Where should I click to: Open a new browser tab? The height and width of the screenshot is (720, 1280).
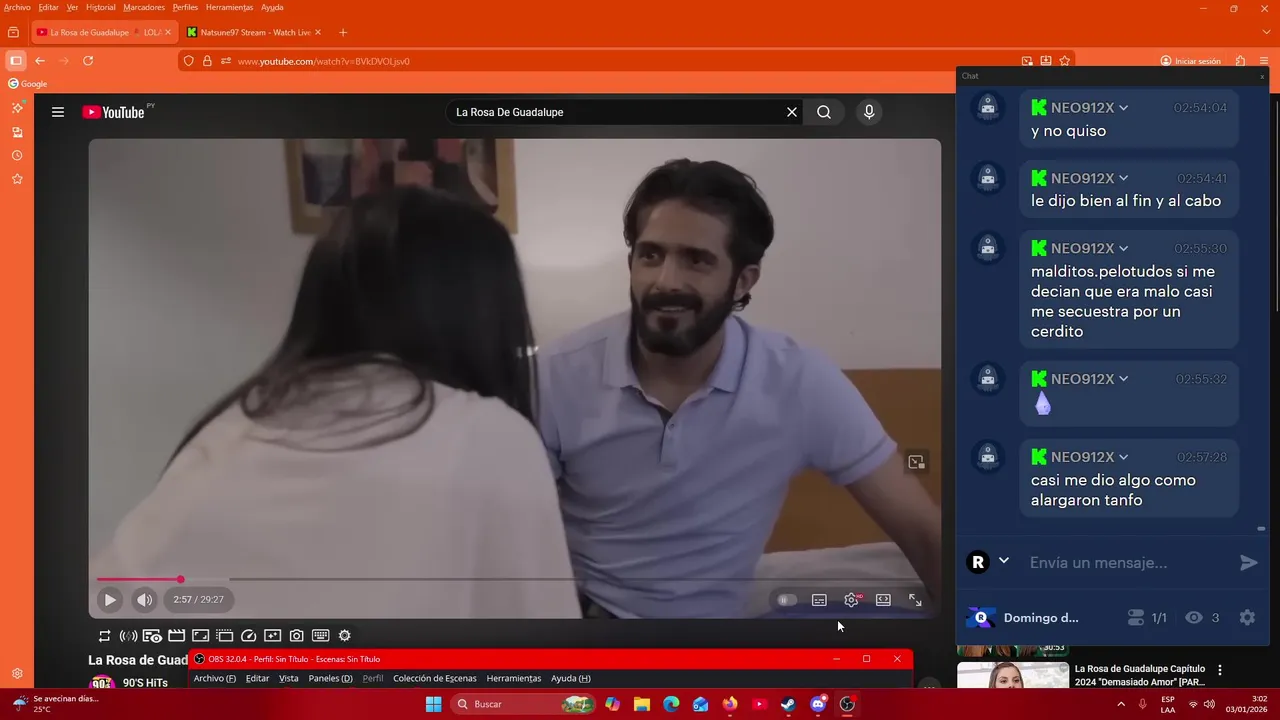coord(343,32)
